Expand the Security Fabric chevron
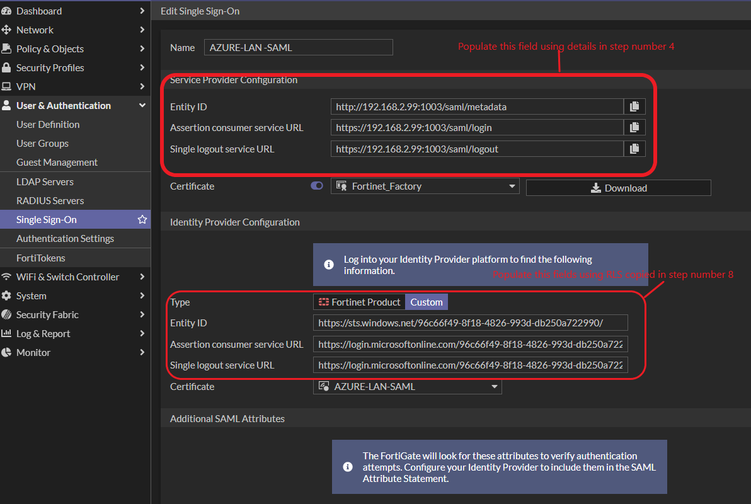The height and width of the screenshot is (504, 751). click(142, 314)
